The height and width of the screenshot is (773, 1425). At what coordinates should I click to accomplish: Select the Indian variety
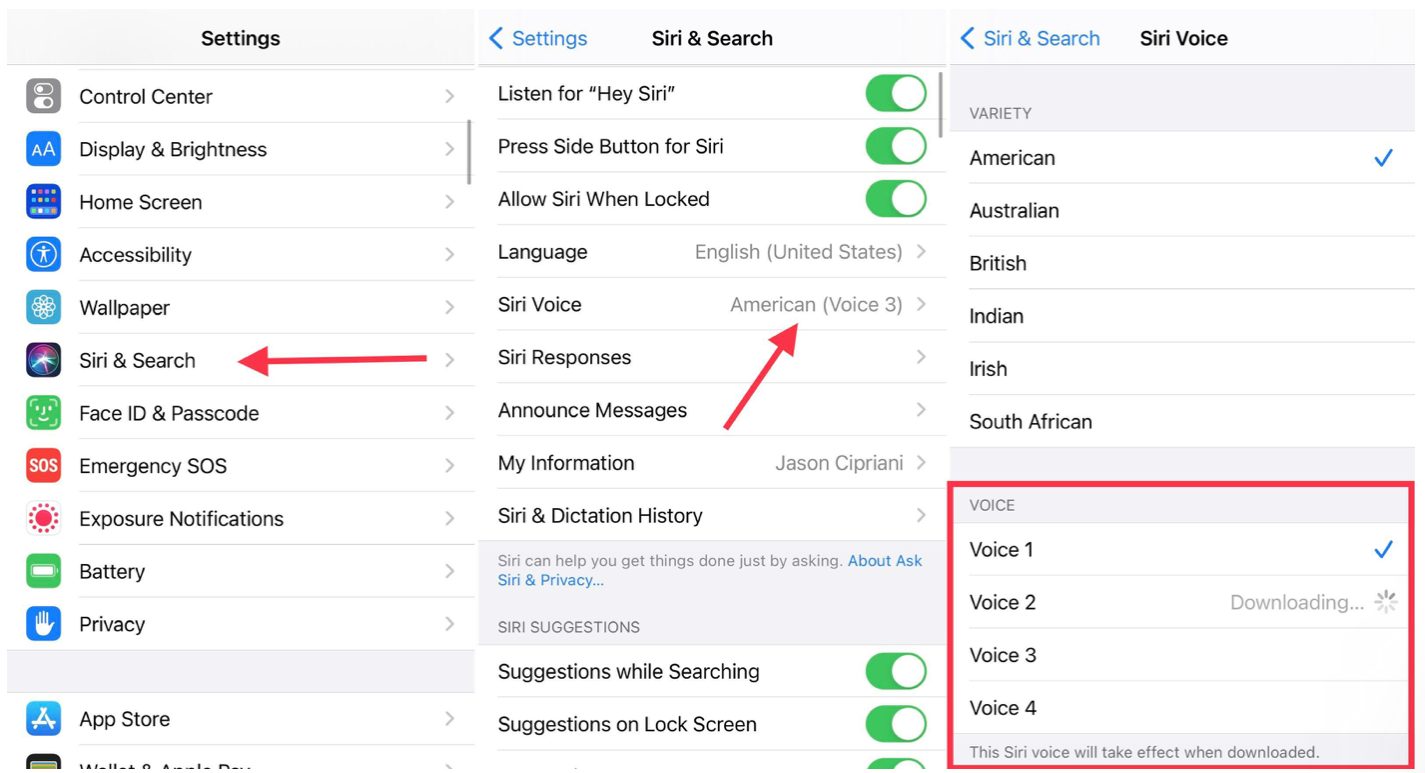(x=1183, y=316)
